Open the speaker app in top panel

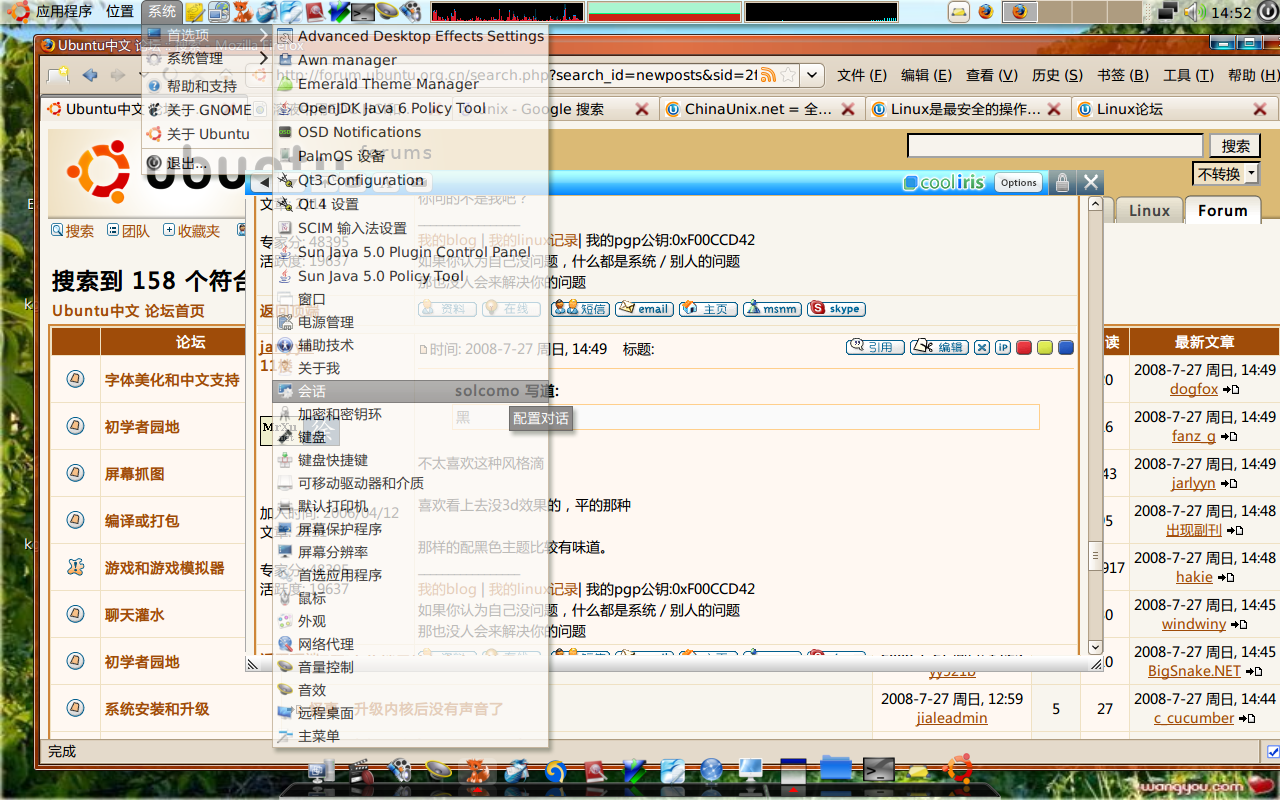[387, 12]
